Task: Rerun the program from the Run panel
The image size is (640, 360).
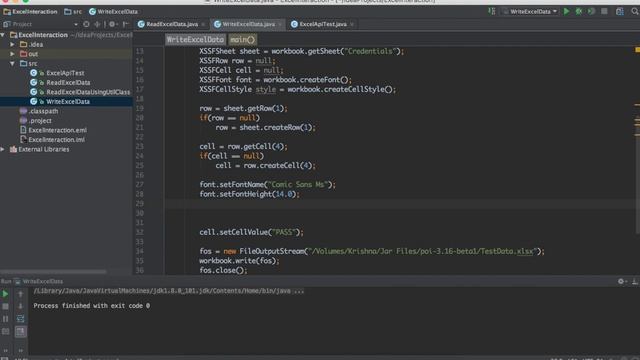Action: click(x=5, y=294)
